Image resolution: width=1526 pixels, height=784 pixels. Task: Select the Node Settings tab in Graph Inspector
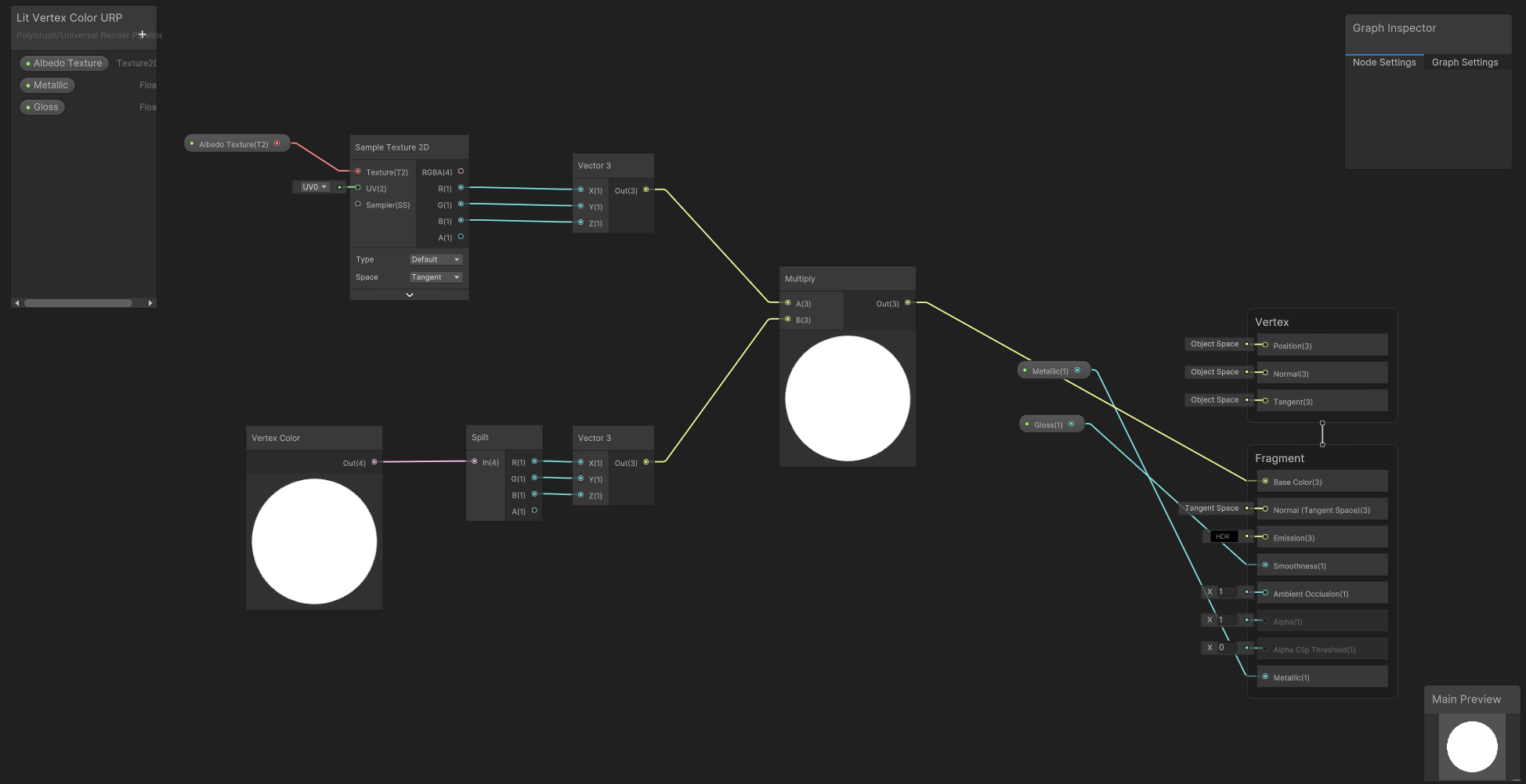coord(1384,62)
